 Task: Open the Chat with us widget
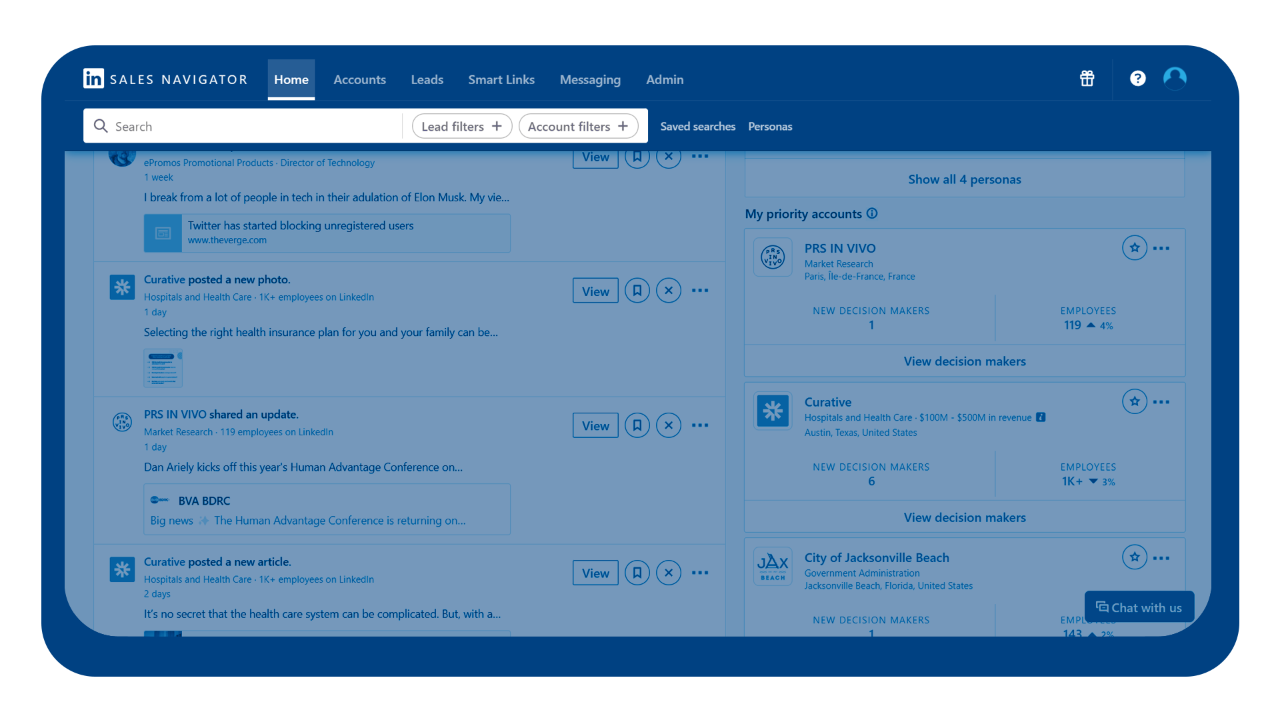tap(1139, 607)
